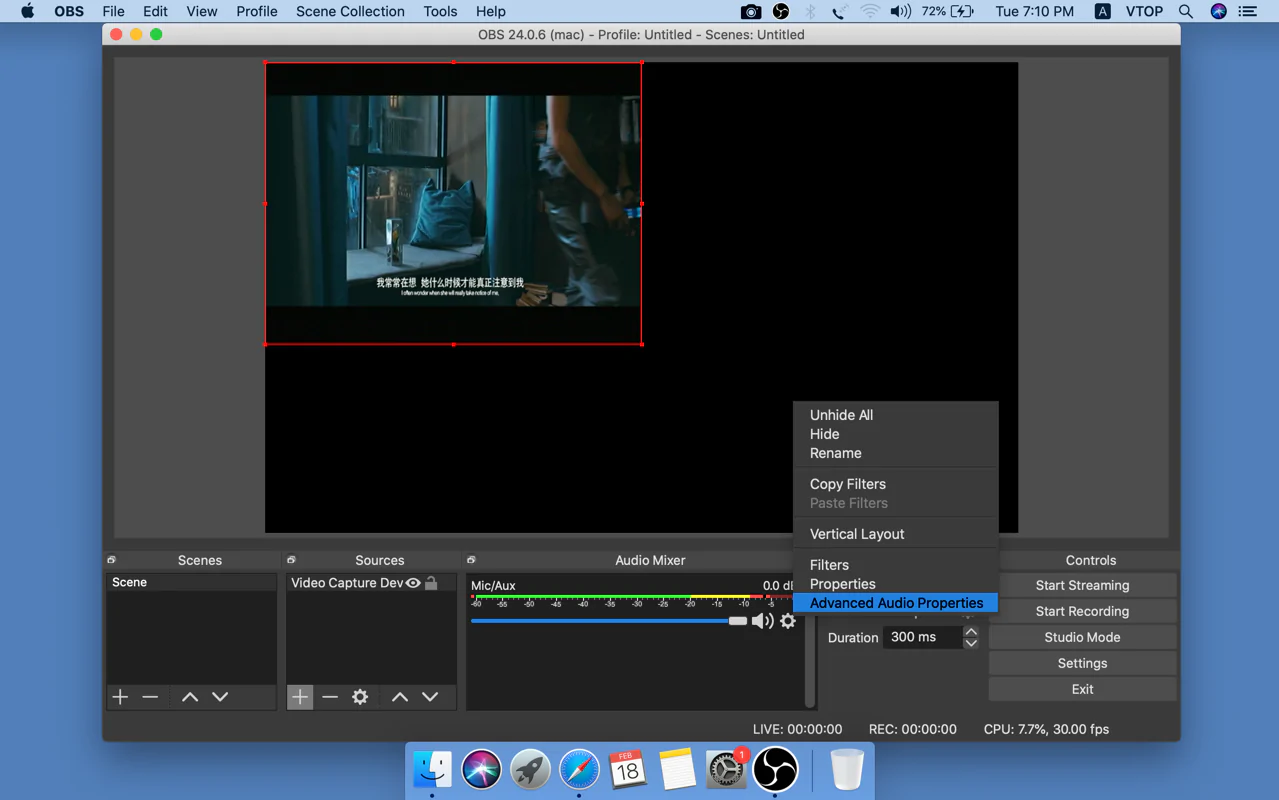Open Notes in the Dock
The height and width of the screenshot is (800, 1279).
coord(677,770)
